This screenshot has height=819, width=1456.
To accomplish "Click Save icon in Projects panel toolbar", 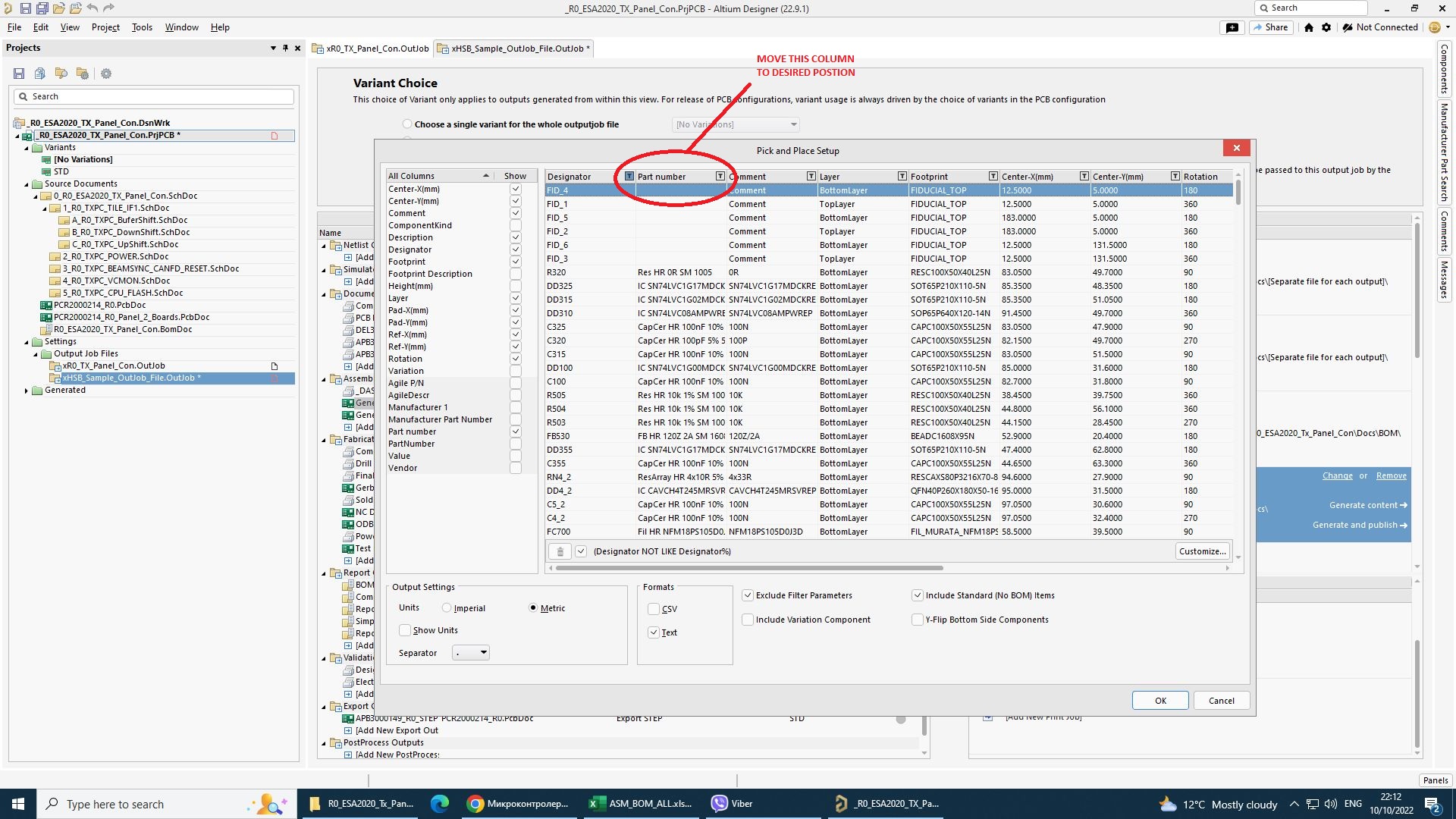I will pos(19,74).
